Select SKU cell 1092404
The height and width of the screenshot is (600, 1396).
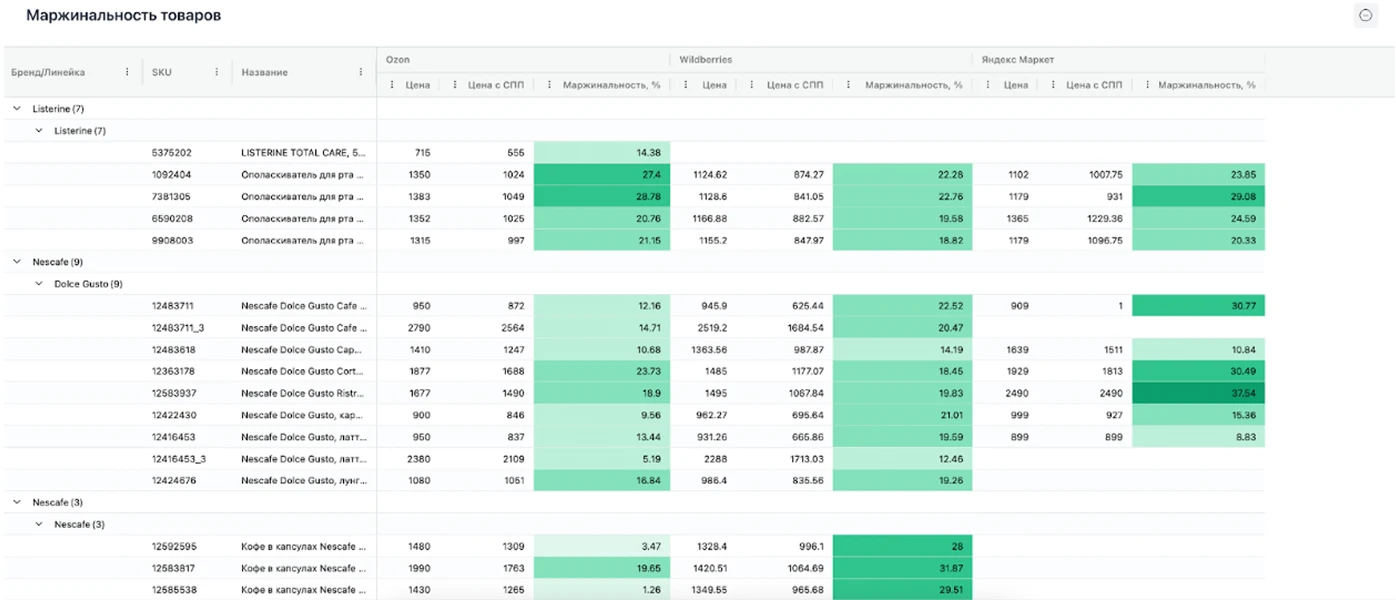(172, 175)
